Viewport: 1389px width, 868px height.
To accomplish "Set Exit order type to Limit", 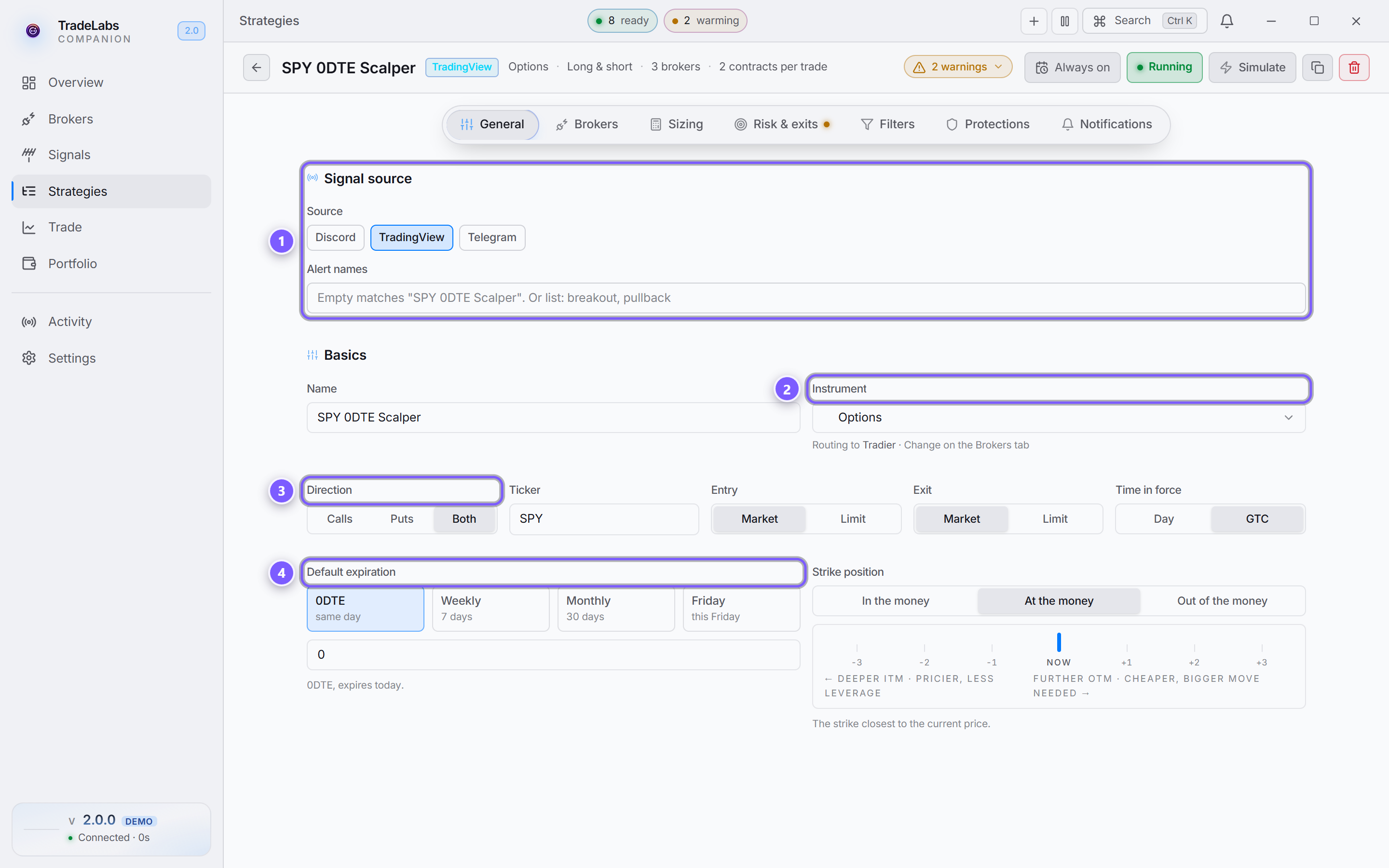I will click(x=1055, y=518).
